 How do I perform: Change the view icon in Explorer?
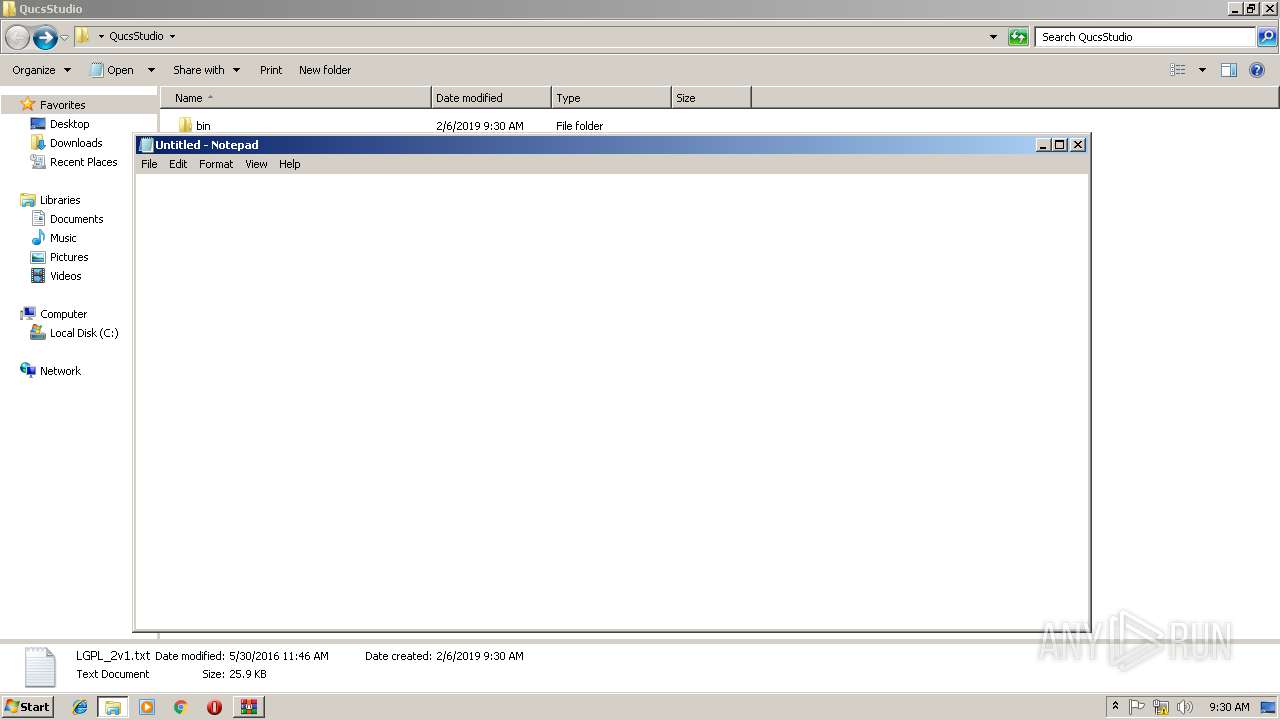click(x=1178, y=70)
